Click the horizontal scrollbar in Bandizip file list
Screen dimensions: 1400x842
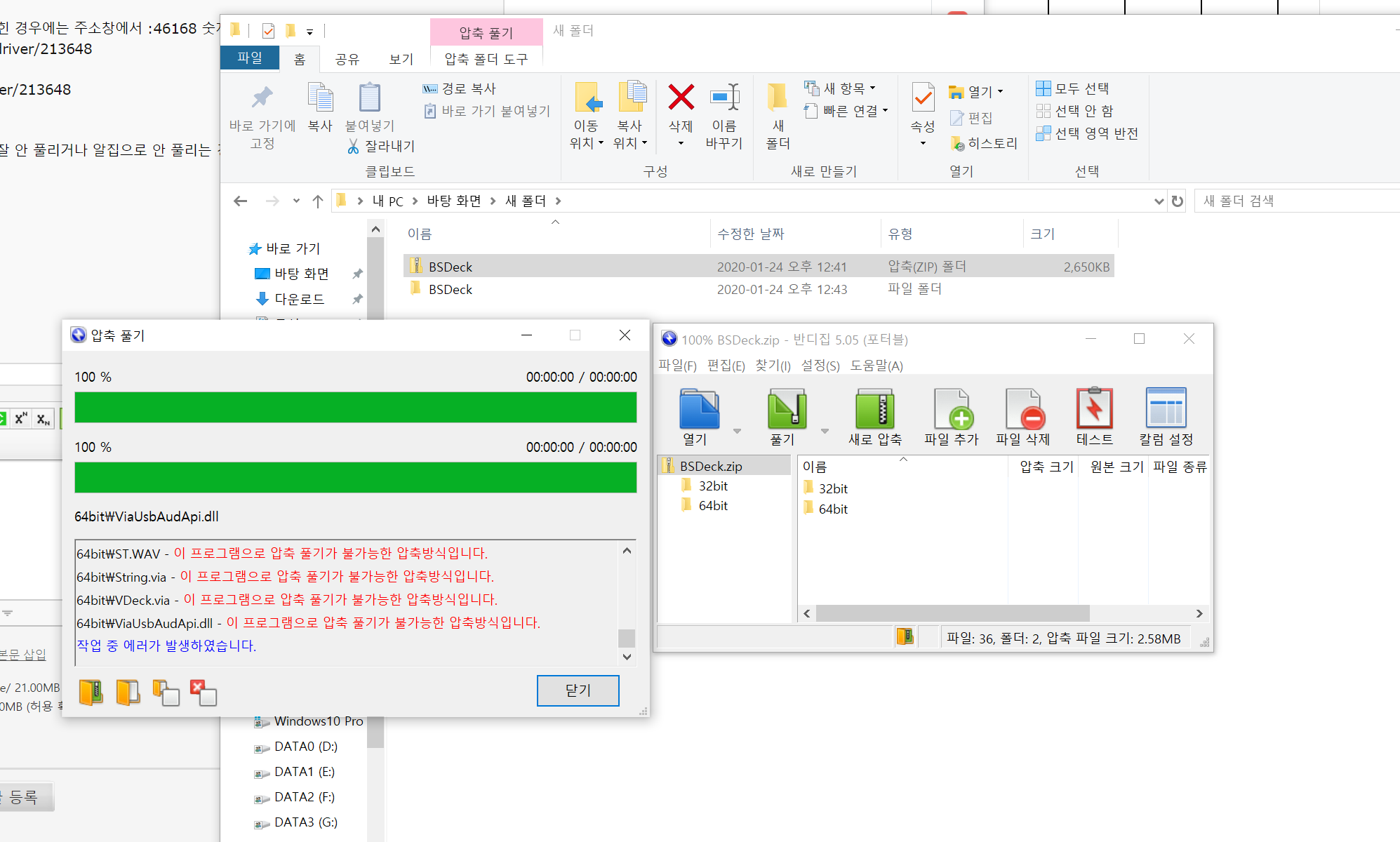953,613
